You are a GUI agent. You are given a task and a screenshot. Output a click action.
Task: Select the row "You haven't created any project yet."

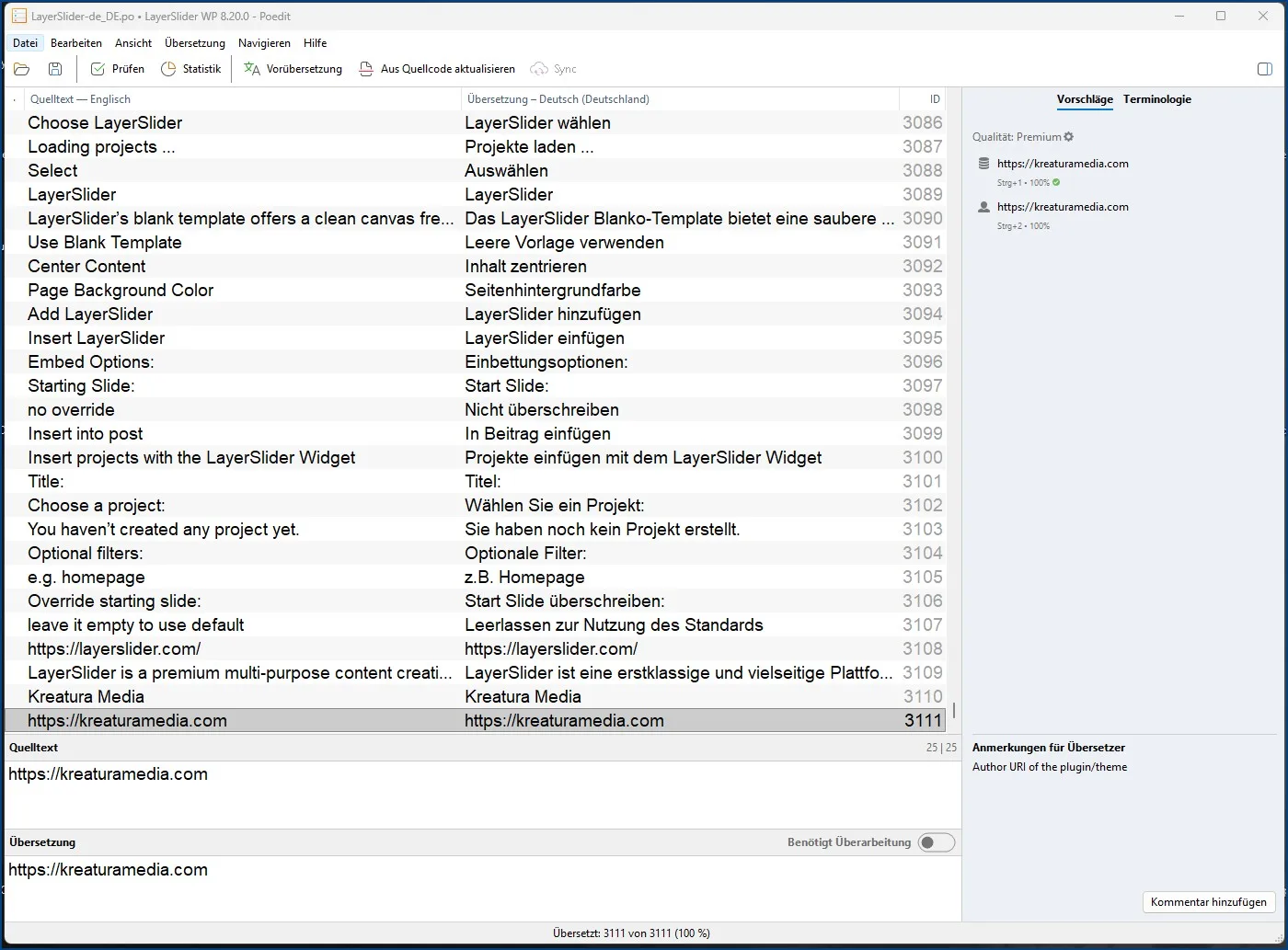click(477, 529)
